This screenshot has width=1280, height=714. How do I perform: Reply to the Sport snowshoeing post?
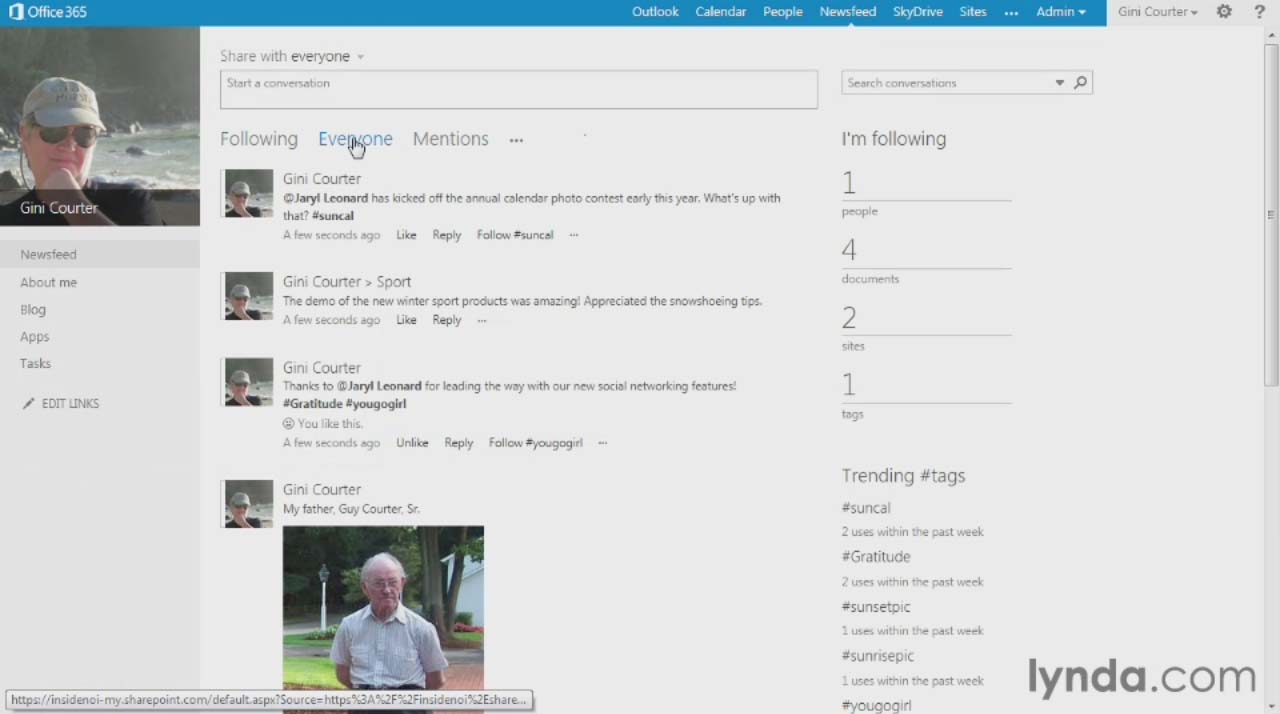pos(447,320)
